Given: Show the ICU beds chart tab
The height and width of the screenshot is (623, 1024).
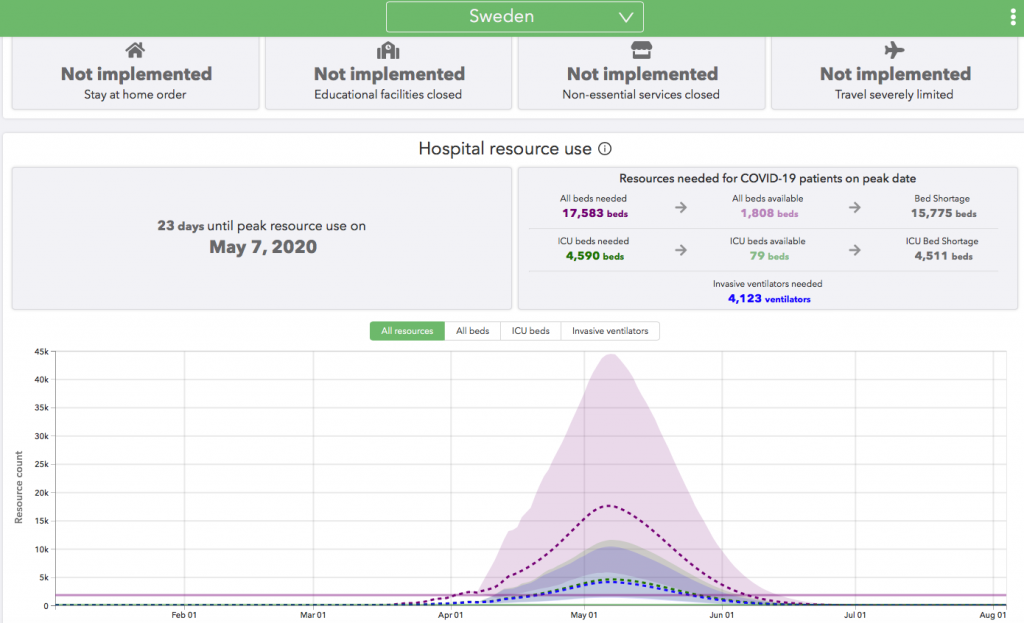Looking at the screenshot, I should click(x=530, y=331).
